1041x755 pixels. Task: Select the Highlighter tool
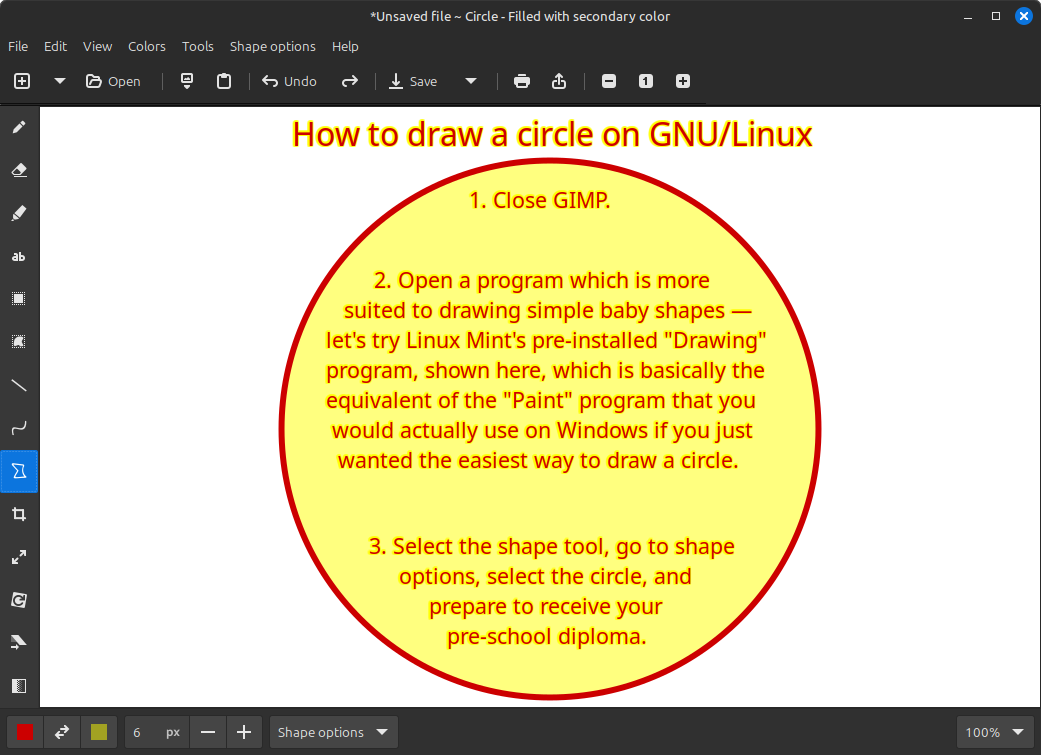[19, 213]
